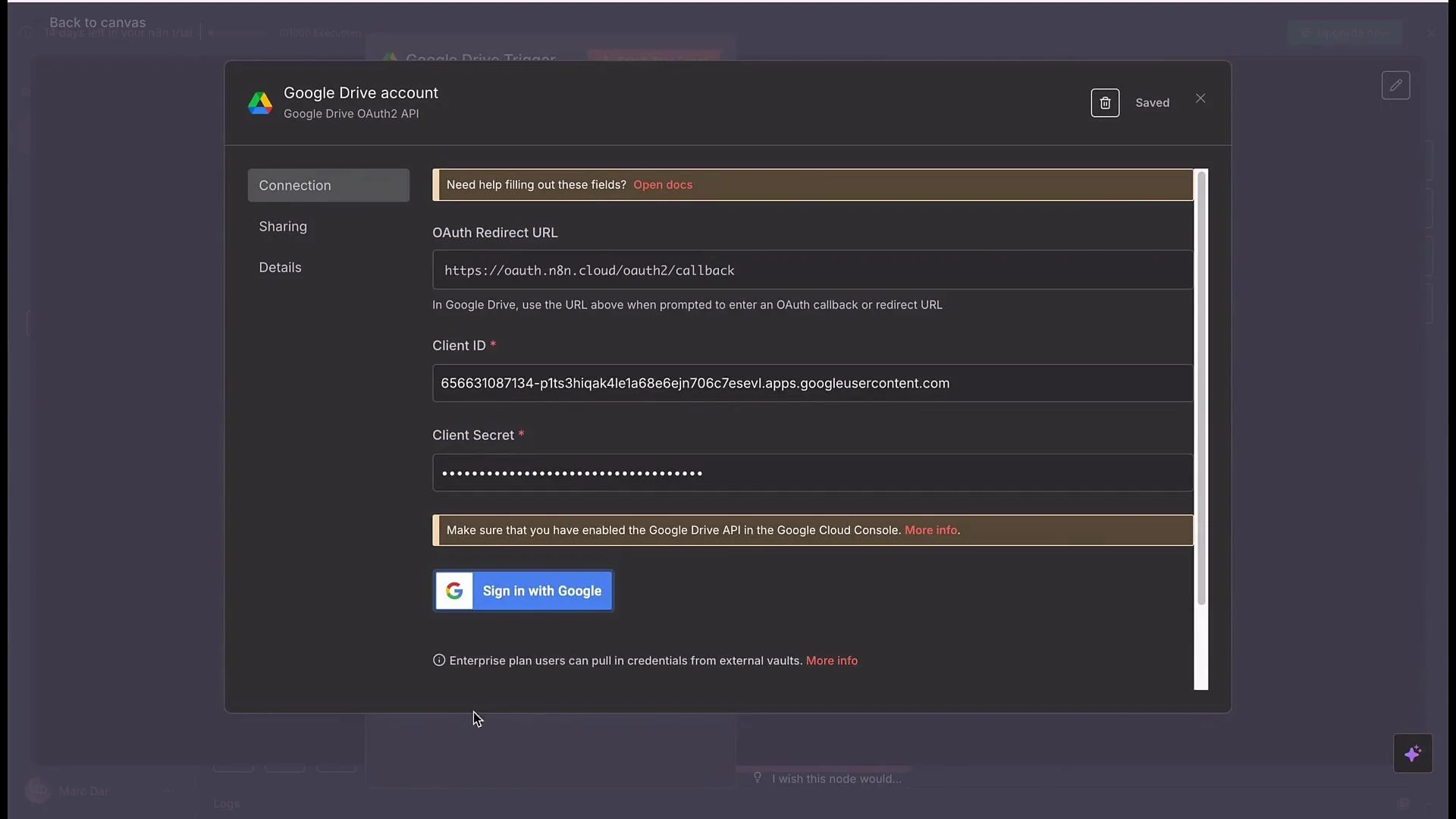
Task: Click the pencil edit icon behind dialog
Action: pos(1395,86)
